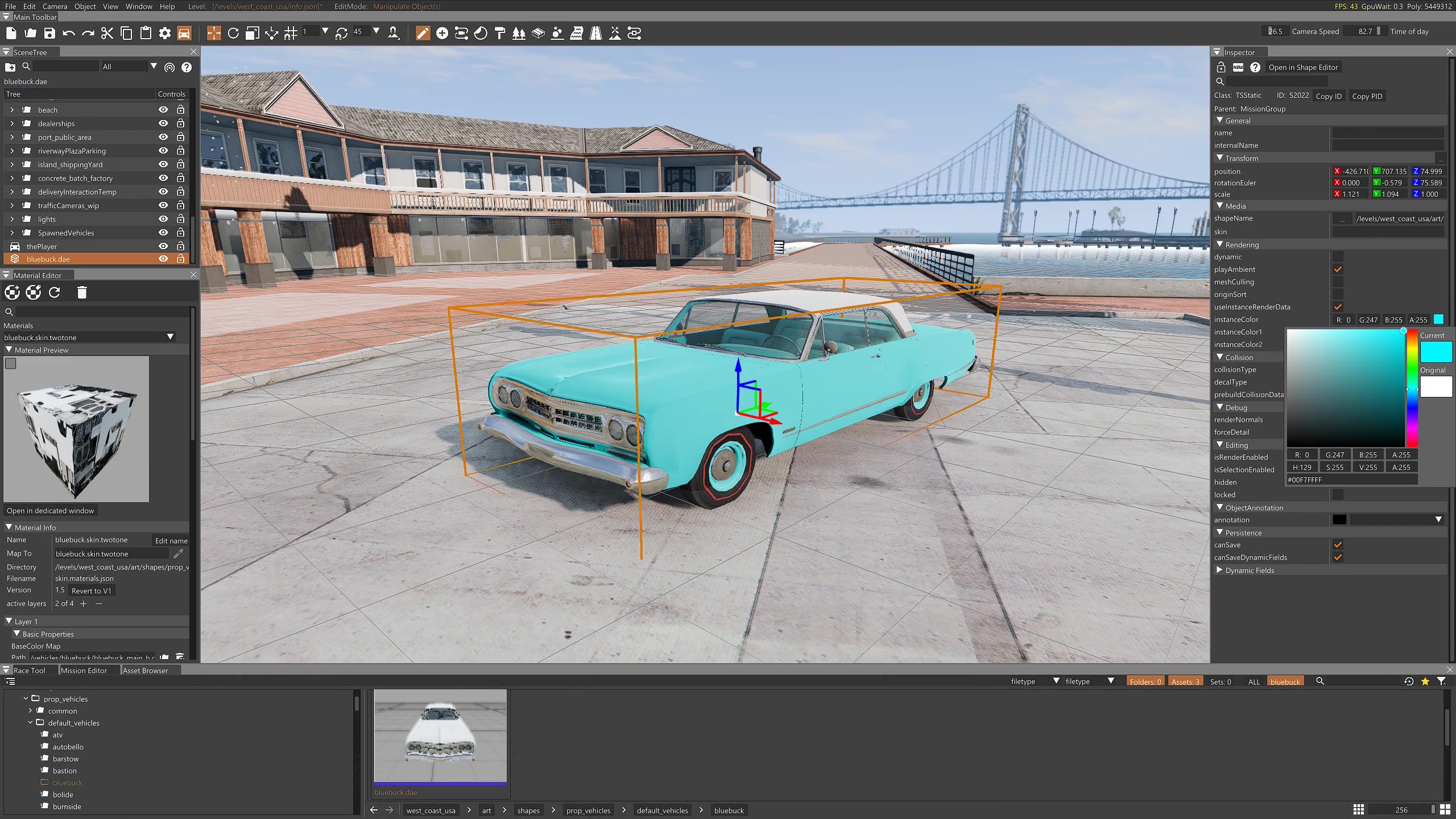Select the Forest editor tree icon

(518, 34)
